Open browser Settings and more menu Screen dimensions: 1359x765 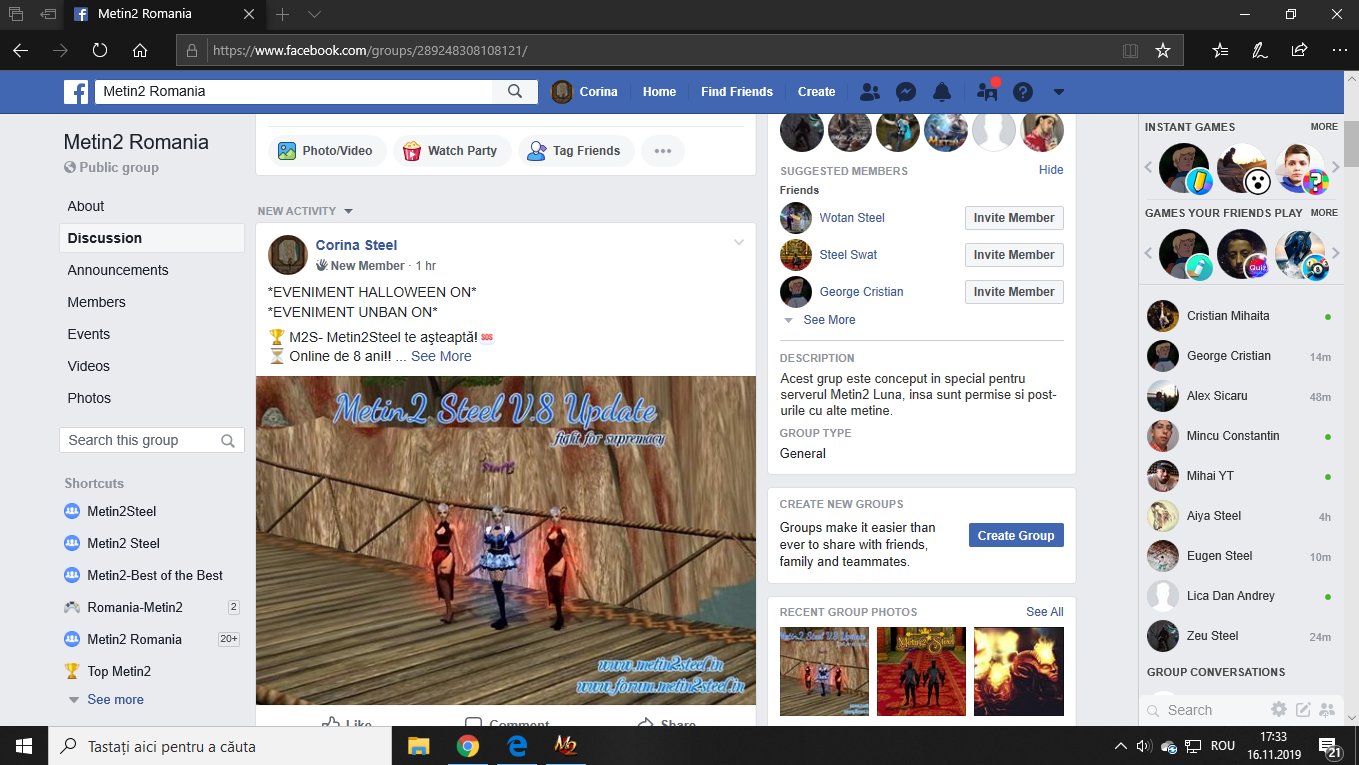point(1339,50)
